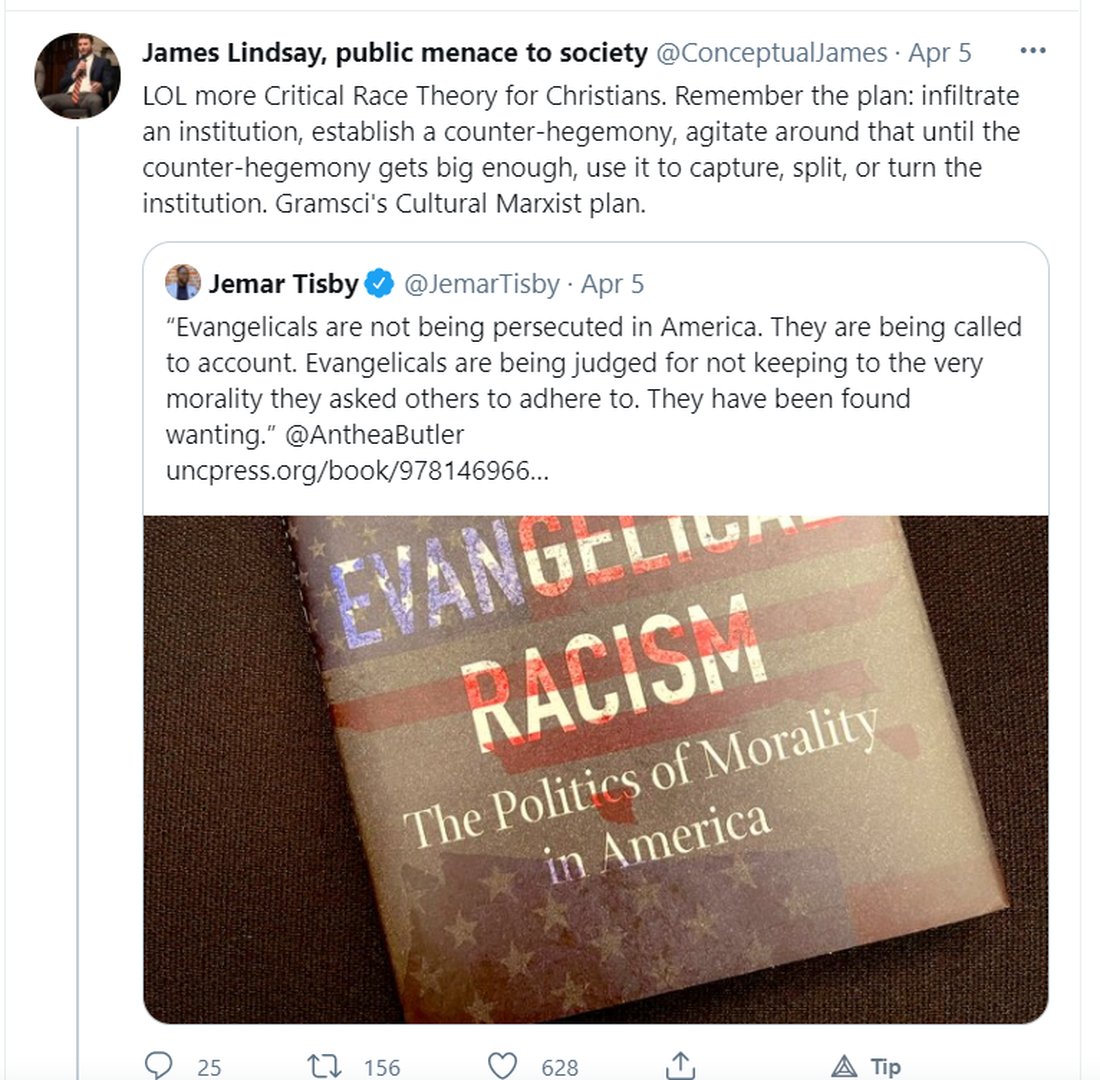Image resolution: width=1100 pixels, height=1080 pixels.
Task: Open the share tweet icon
Action: pos(681,1066)
